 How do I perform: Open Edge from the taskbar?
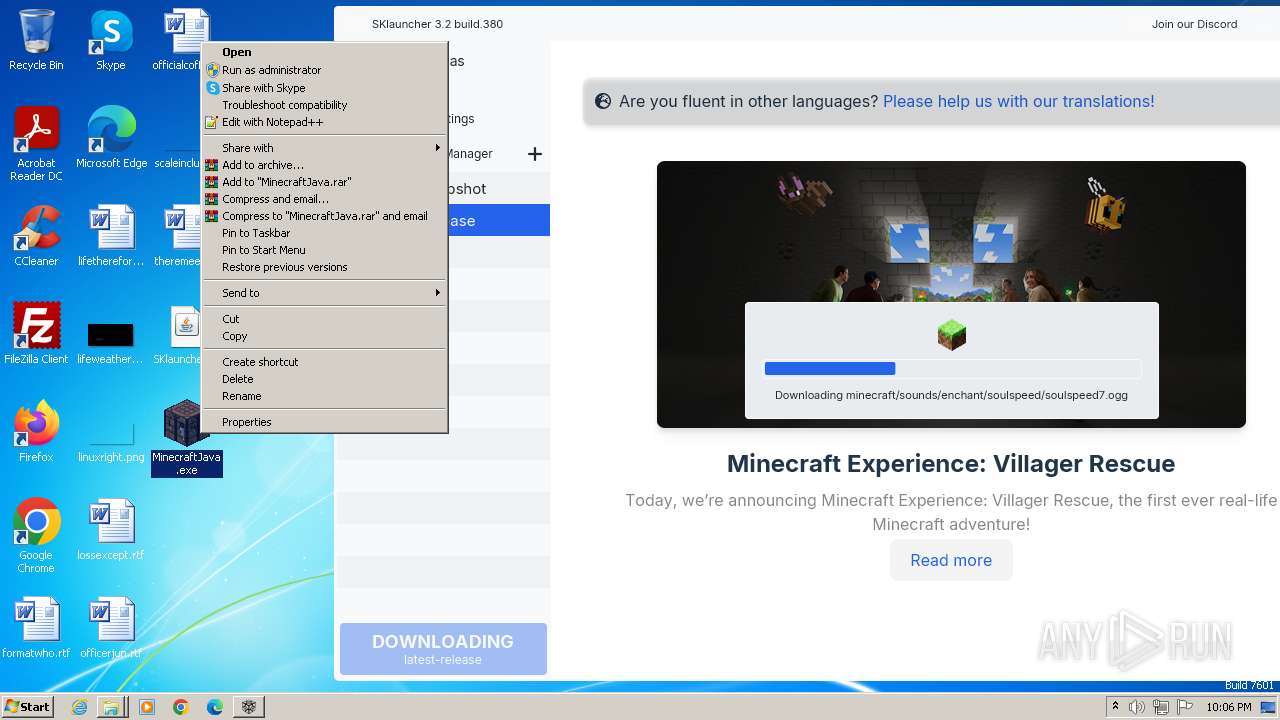(x=215, y=707)
